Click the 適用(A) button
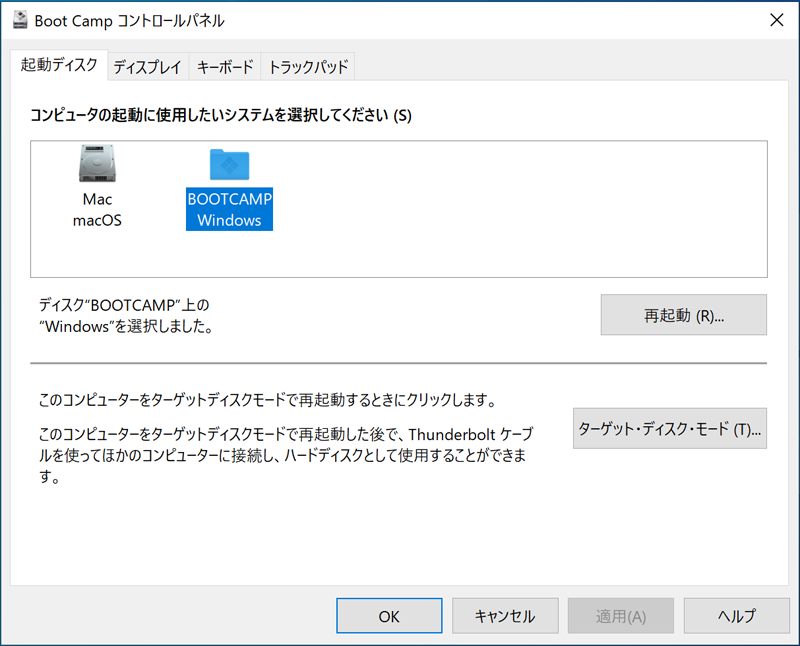The height and width of the screenshot is (646, 800). [620, 616]
